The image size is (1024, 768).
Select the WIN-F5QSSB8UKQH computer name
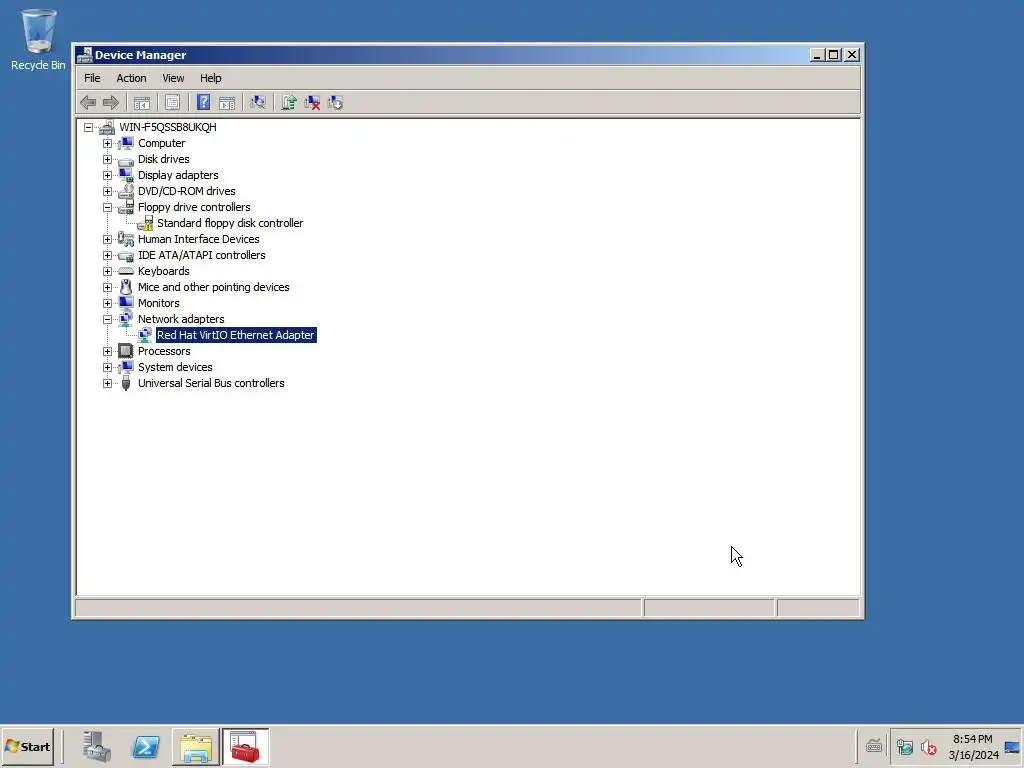(x=168, y=127)
